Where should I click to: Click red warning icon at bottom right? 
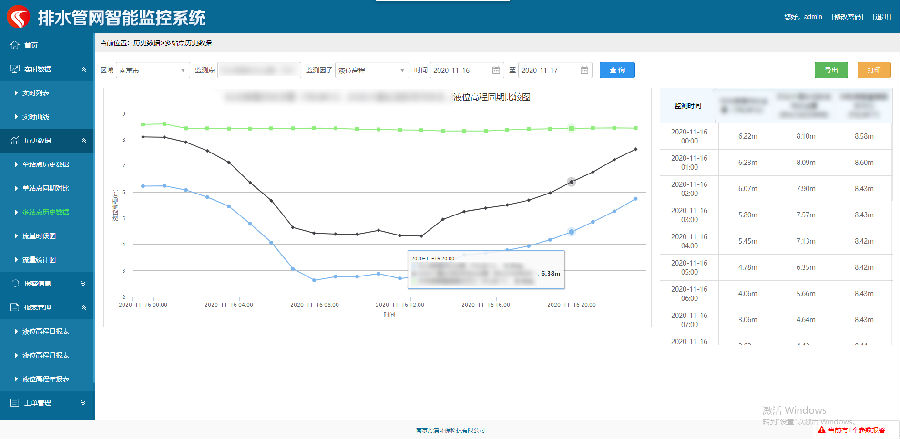coord(821,429)
